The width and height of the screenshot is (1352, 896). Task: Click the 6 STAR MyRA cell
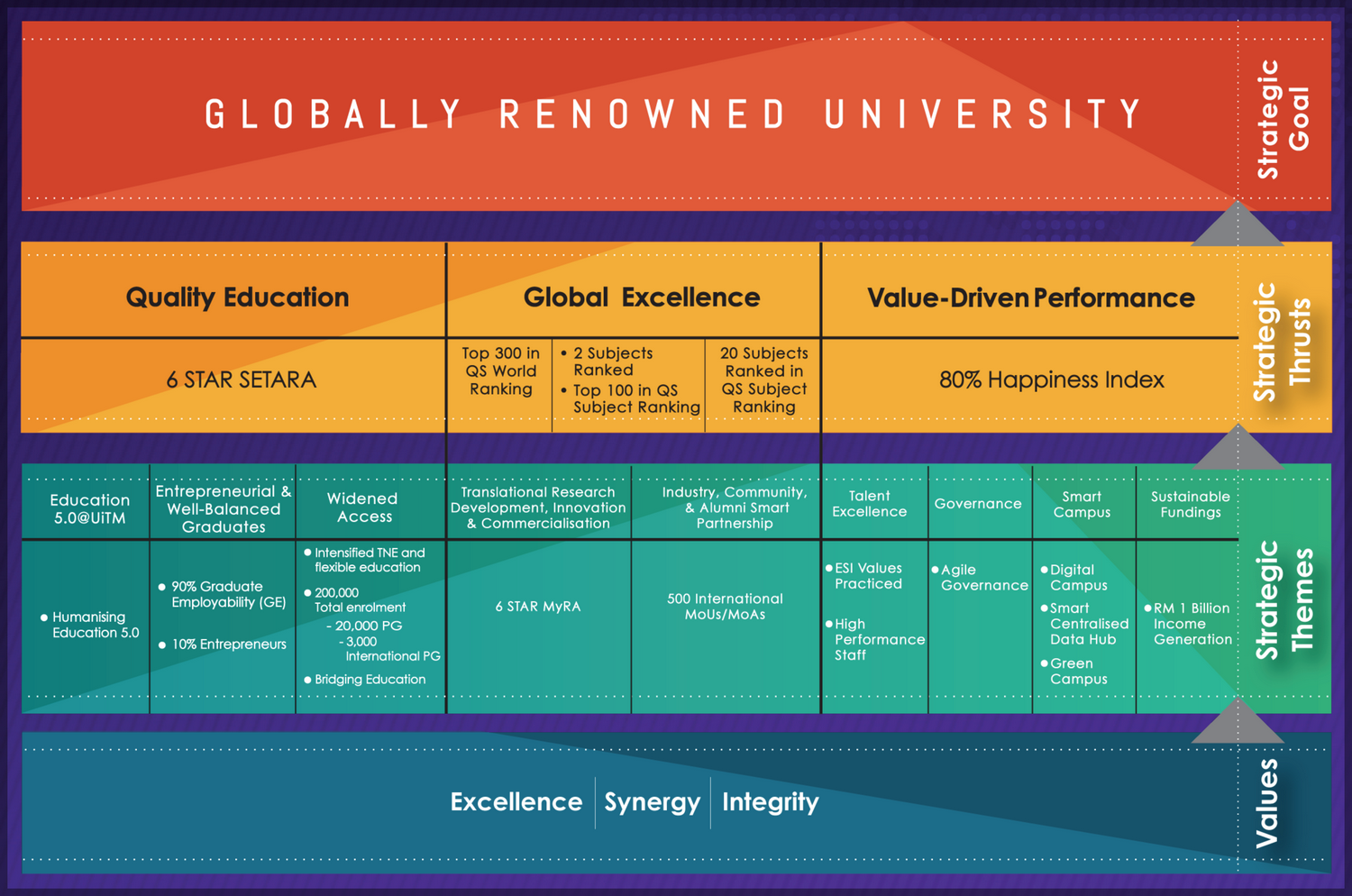(x=538, y=607)
